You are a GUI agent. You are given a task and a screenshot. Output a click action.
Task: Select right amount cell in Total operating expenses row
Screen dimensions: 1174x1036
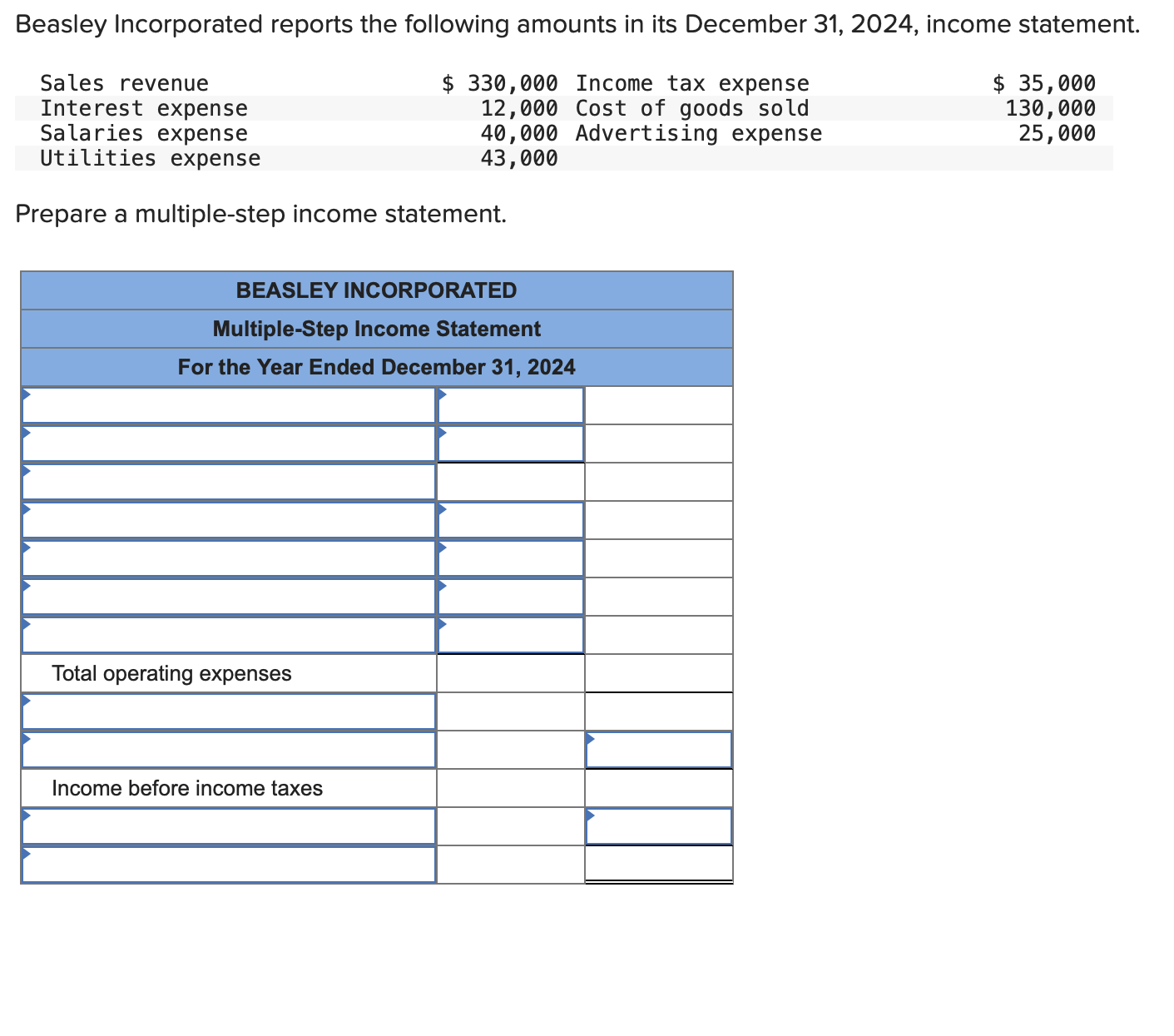coord(659,673)
